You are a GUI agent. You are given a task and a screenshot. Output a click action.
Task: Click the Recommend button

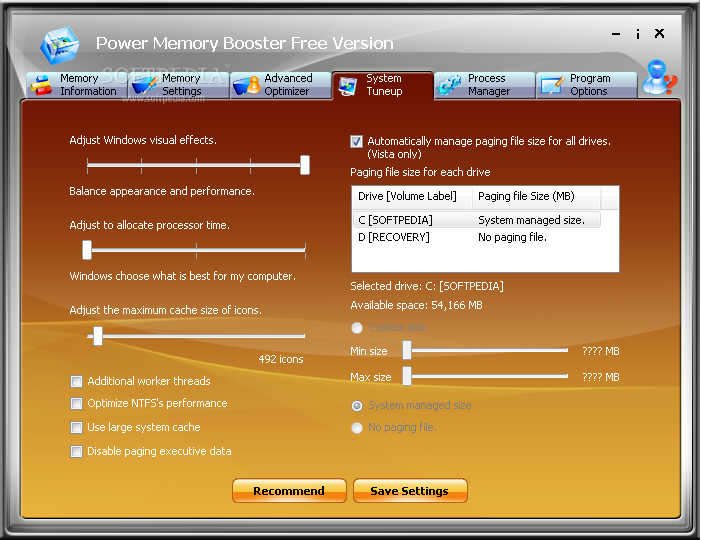click(x=289, y=491)
